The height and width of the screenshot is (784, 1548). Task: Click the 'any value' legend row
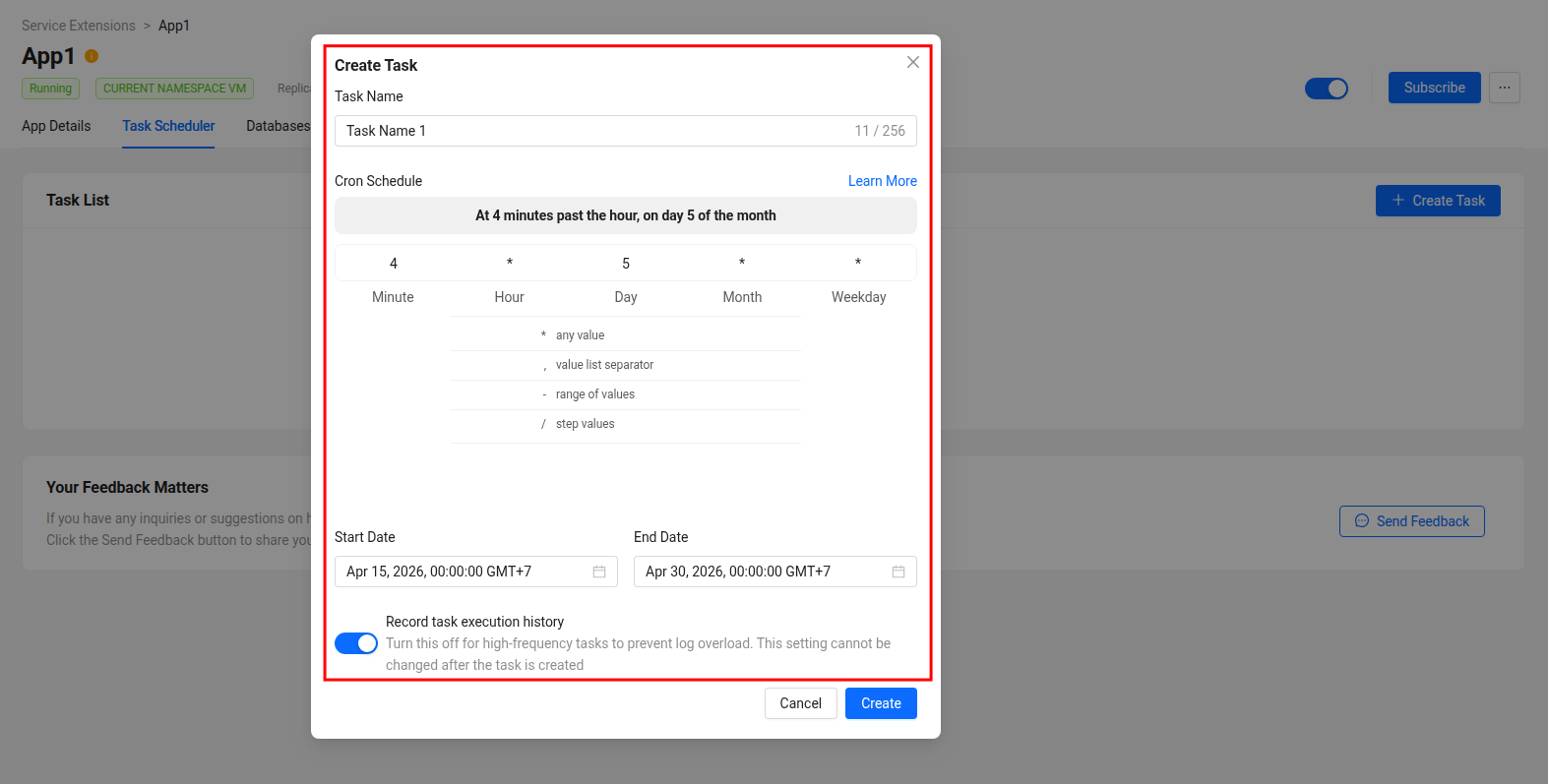tap(626, 335)
